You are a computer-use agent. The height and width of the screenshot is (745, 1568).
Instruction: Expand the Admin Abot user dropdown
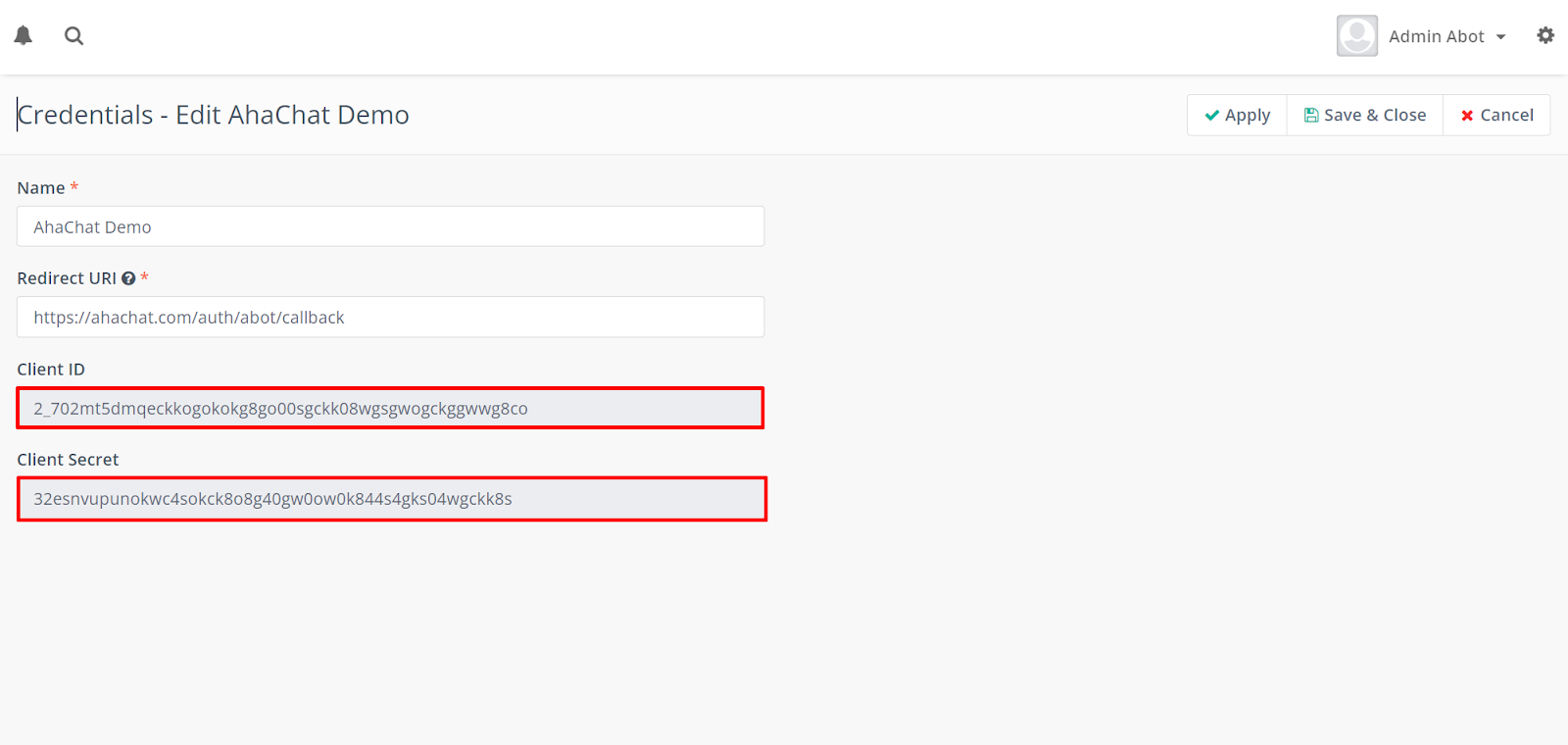(1447, 36)
